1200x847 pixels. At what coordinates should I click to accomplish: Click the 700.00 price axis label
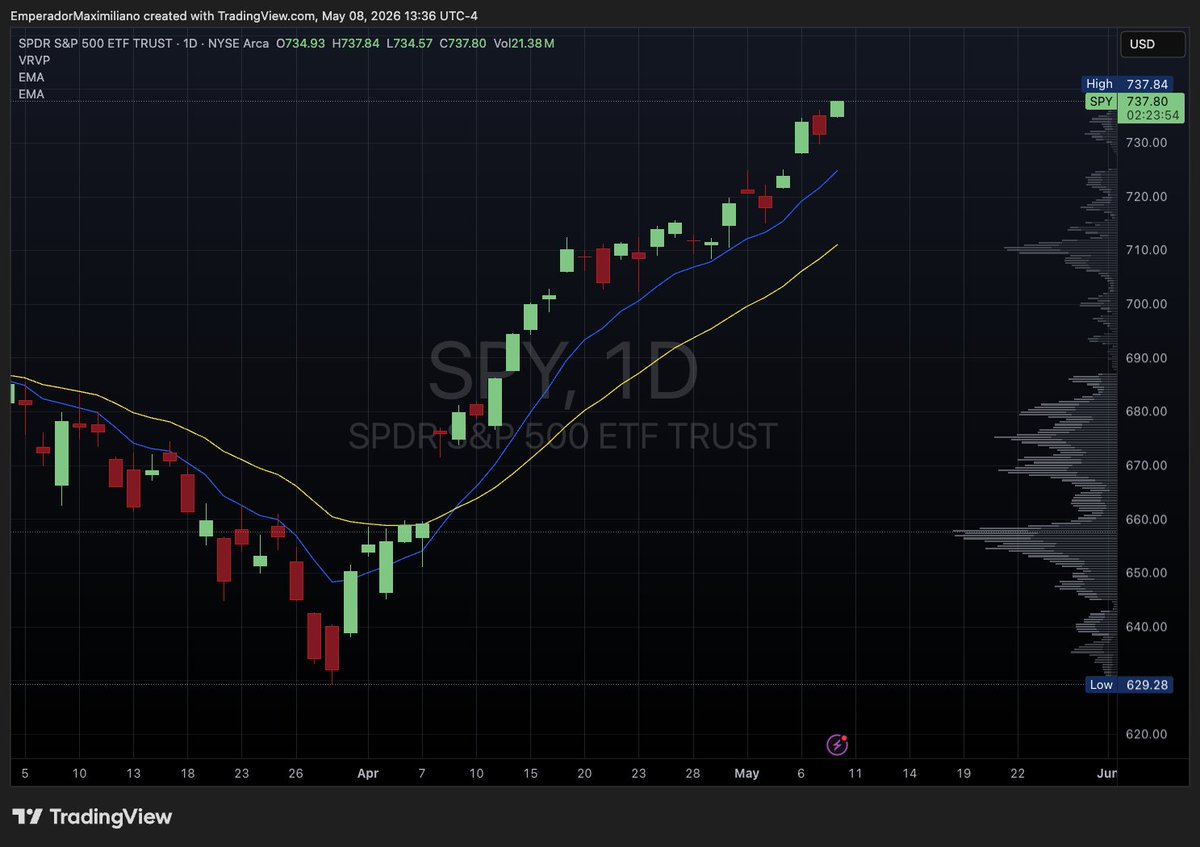pyautogui.click(x=1146, y=304)
